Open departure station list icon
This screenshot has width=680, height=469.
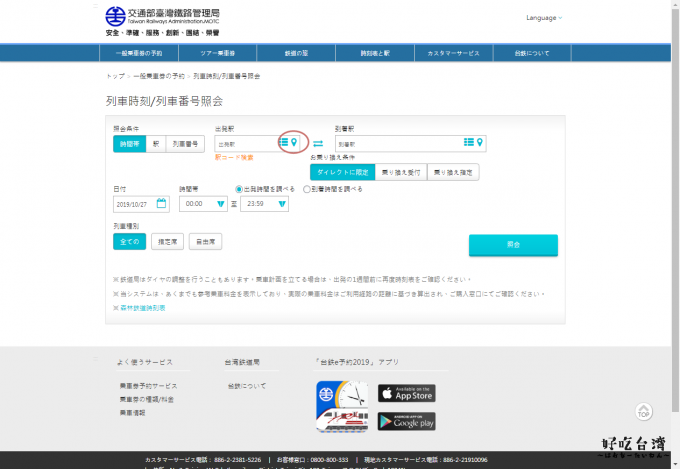coord(283,143)
